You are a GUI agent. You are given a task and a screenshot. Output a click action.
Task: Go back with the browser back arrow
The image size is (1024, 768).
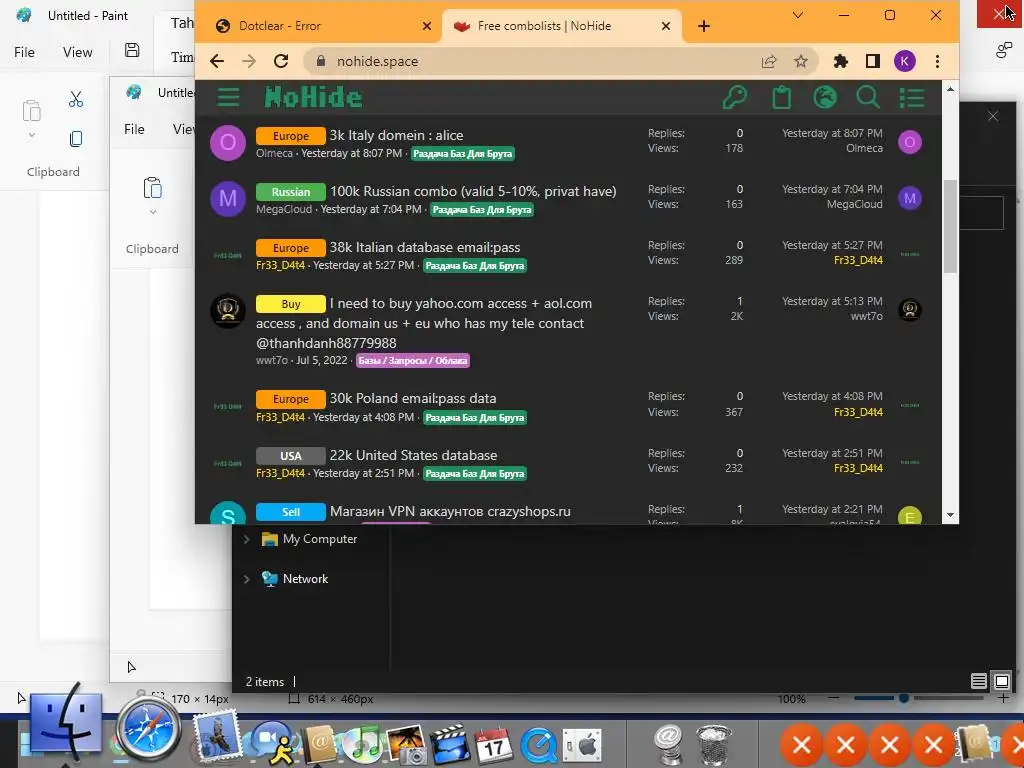tap(217, 61)
